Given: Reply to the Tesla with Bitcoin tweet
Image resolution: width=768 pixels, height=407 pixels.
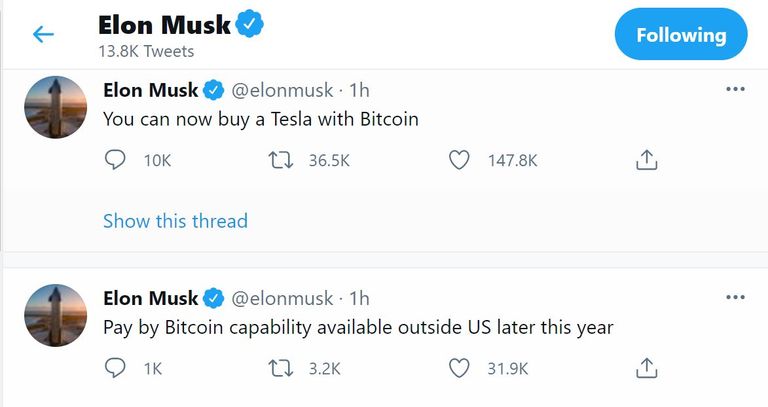Looking at the screenshot, I should click(x=116, y=160).
